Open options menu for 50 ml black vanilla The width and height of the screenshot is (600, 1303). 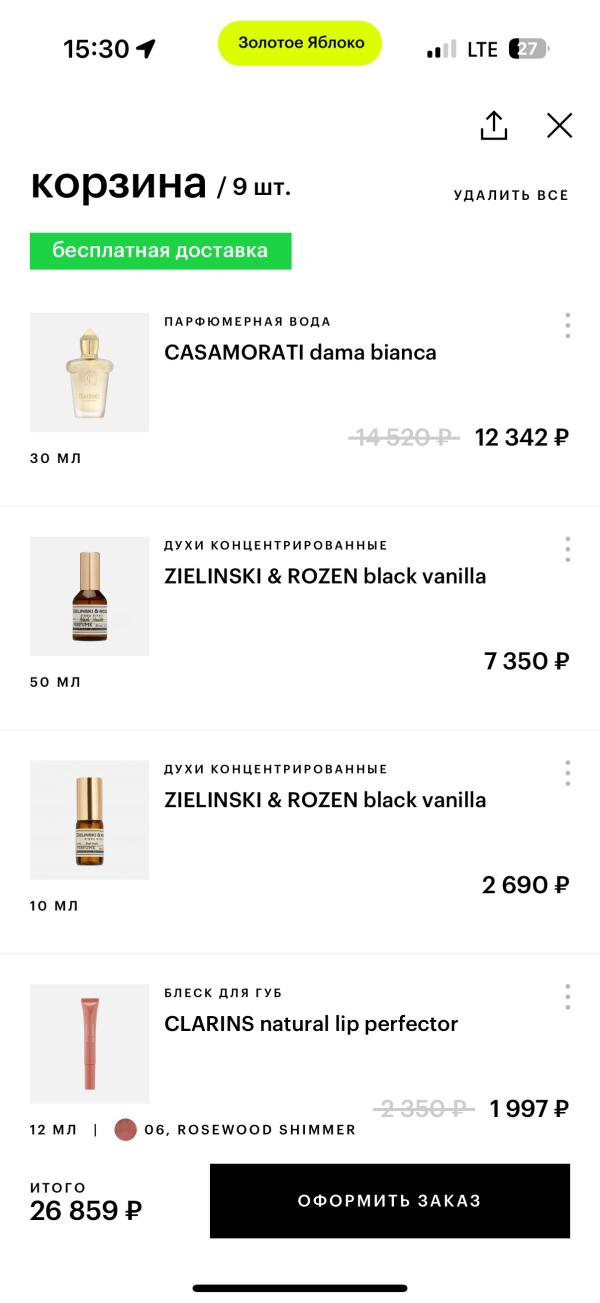[x=567, y=549]
